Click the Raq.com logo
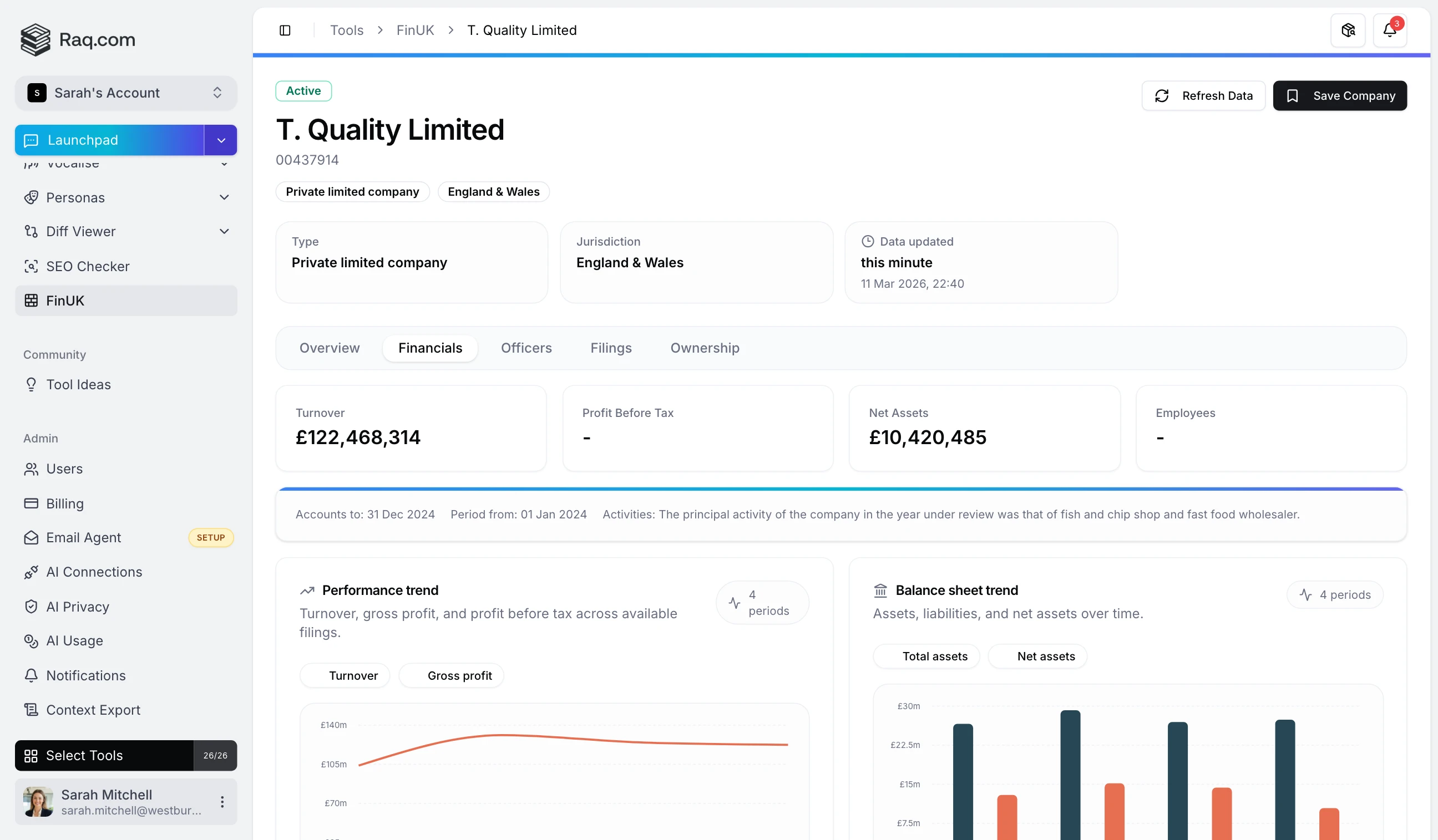1438x840 pixels. (78, 39)
